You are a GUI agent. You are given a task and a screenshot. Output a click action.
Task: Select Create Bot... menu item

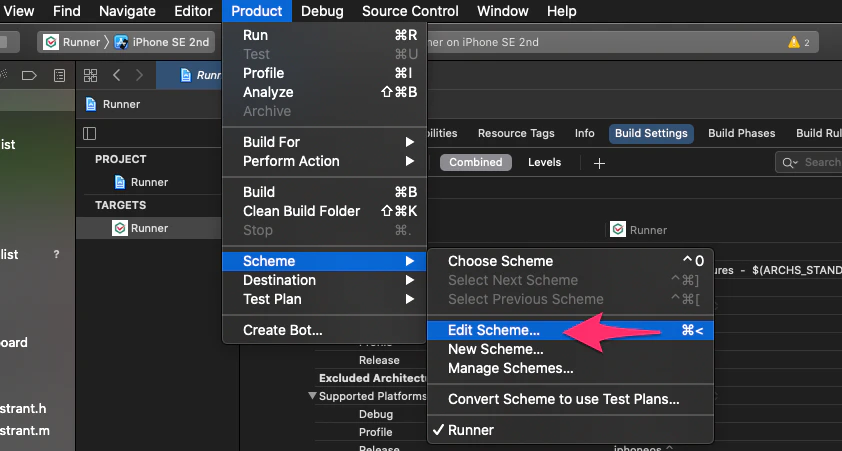(x=324, y=330)
